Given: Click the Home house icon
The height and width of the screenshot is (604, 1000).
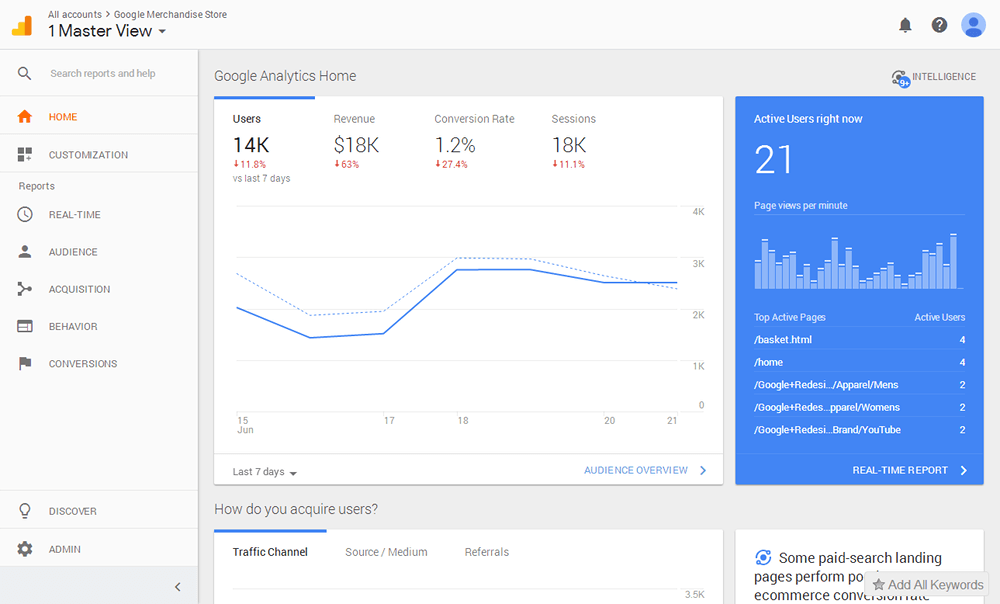Looking at the screenshot, I should [x=24, y=117].
